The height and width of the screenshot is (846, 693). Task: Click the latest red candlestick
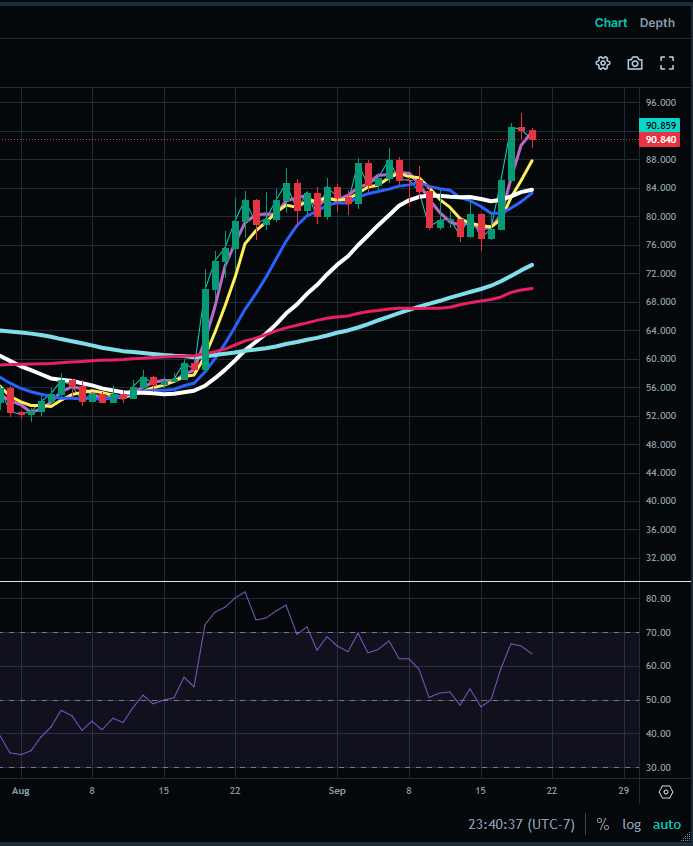532,135
